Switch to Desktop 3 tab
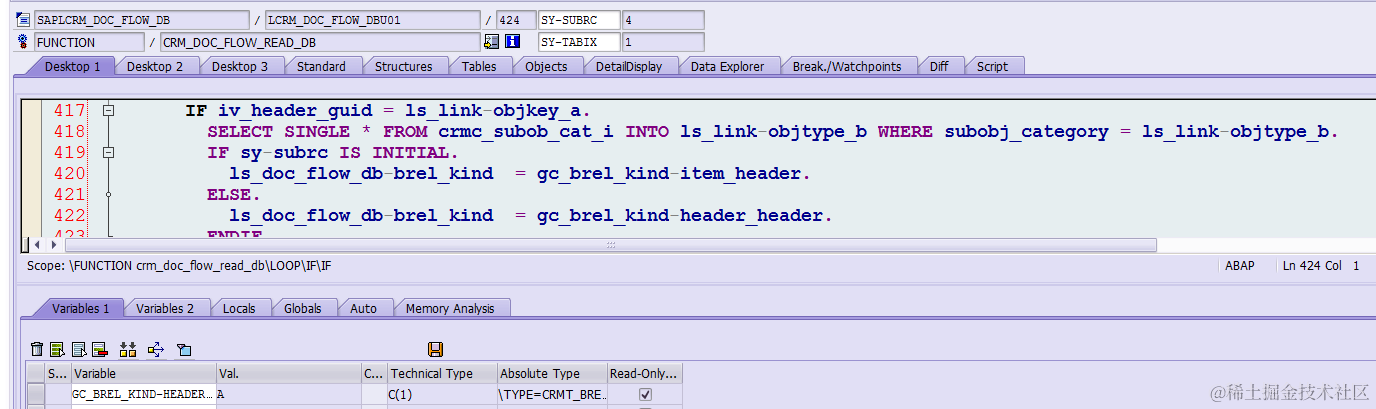 (x=240, y=66)
